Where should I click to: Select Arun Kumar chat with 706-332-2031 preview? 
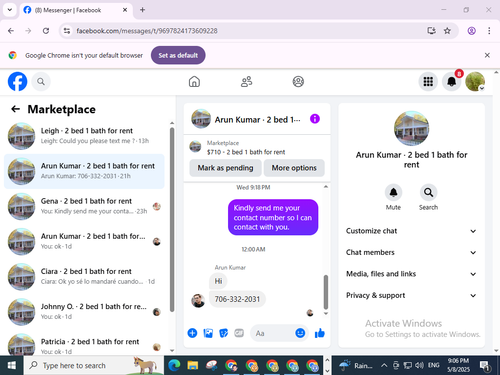point(84,171)
